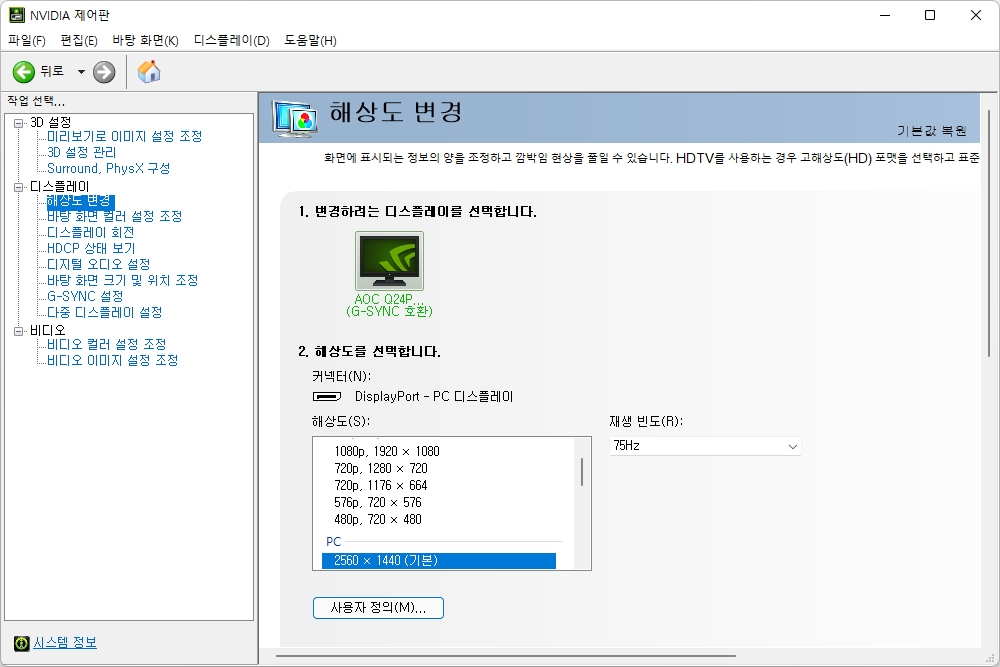Open 3D 설정 관리 page
Screen dimensions: 1000x667
point(82,152)
